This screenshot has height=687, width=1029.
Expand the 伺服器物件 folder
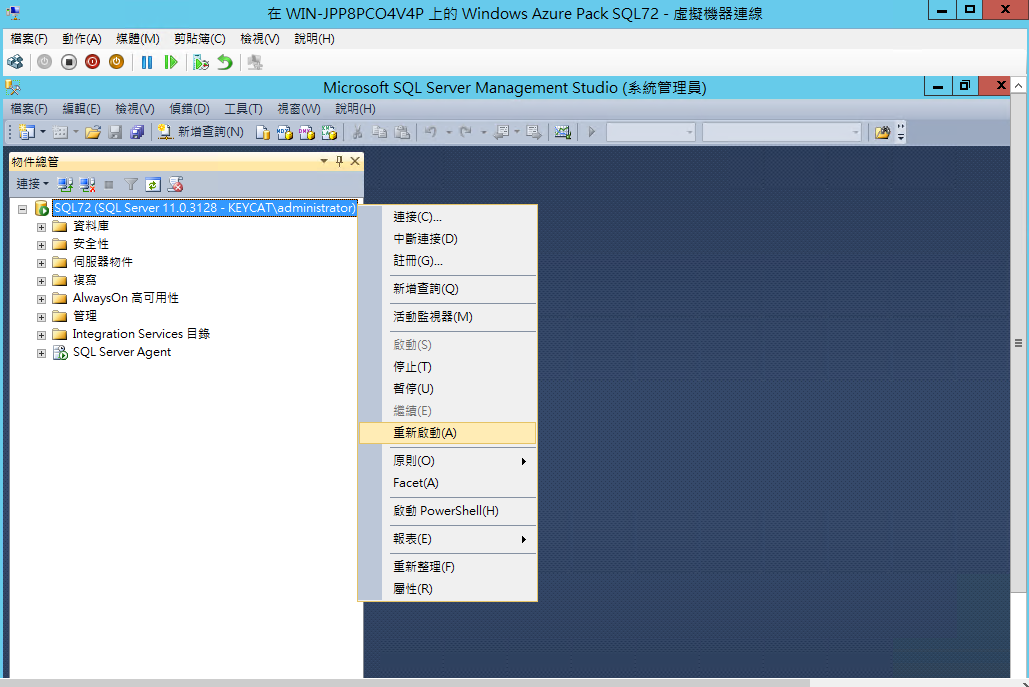(x=41, y=263)
